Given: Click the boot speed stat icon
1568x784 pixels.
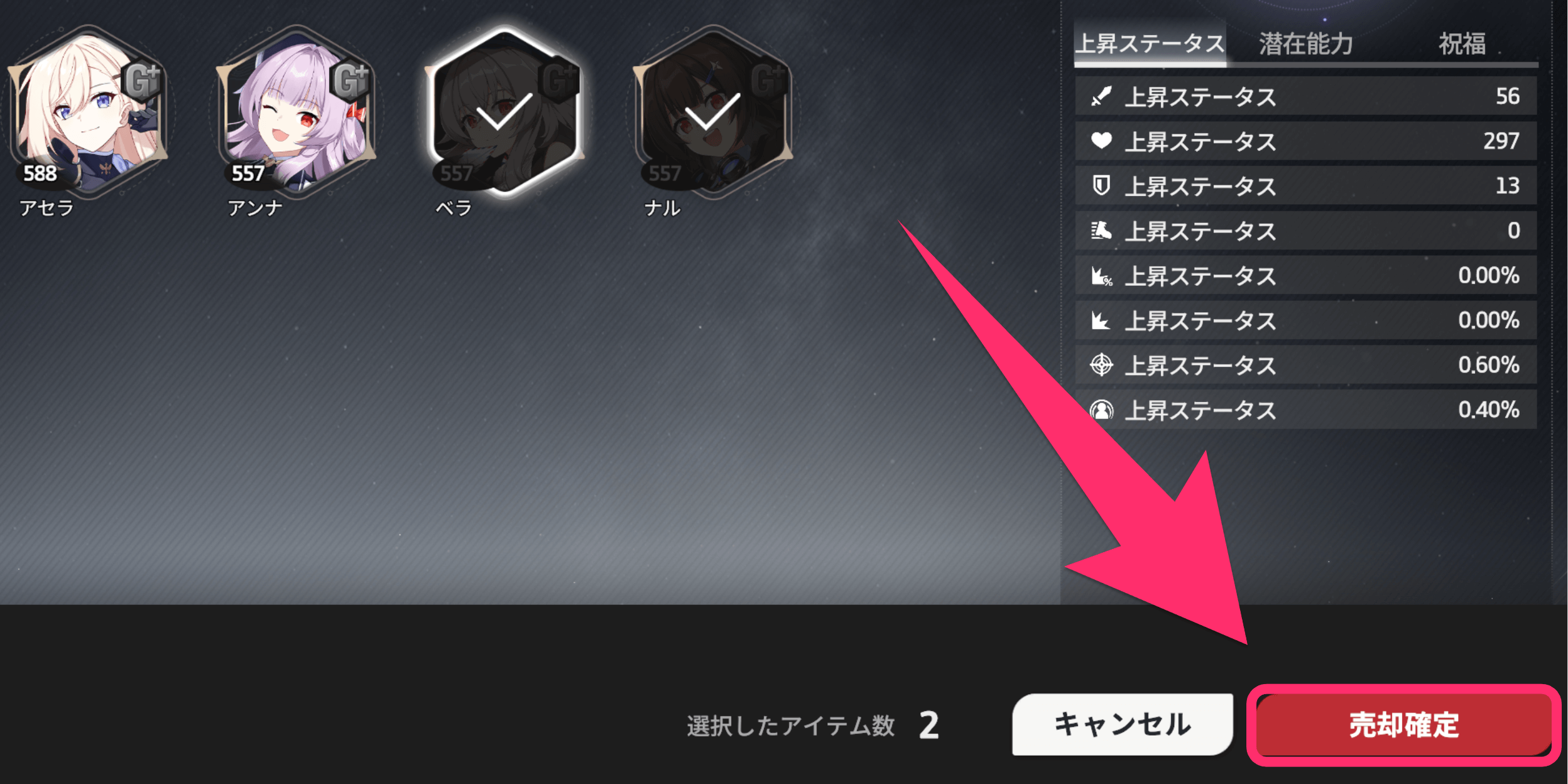Looking at the screenshot, I should [1101, 231].
